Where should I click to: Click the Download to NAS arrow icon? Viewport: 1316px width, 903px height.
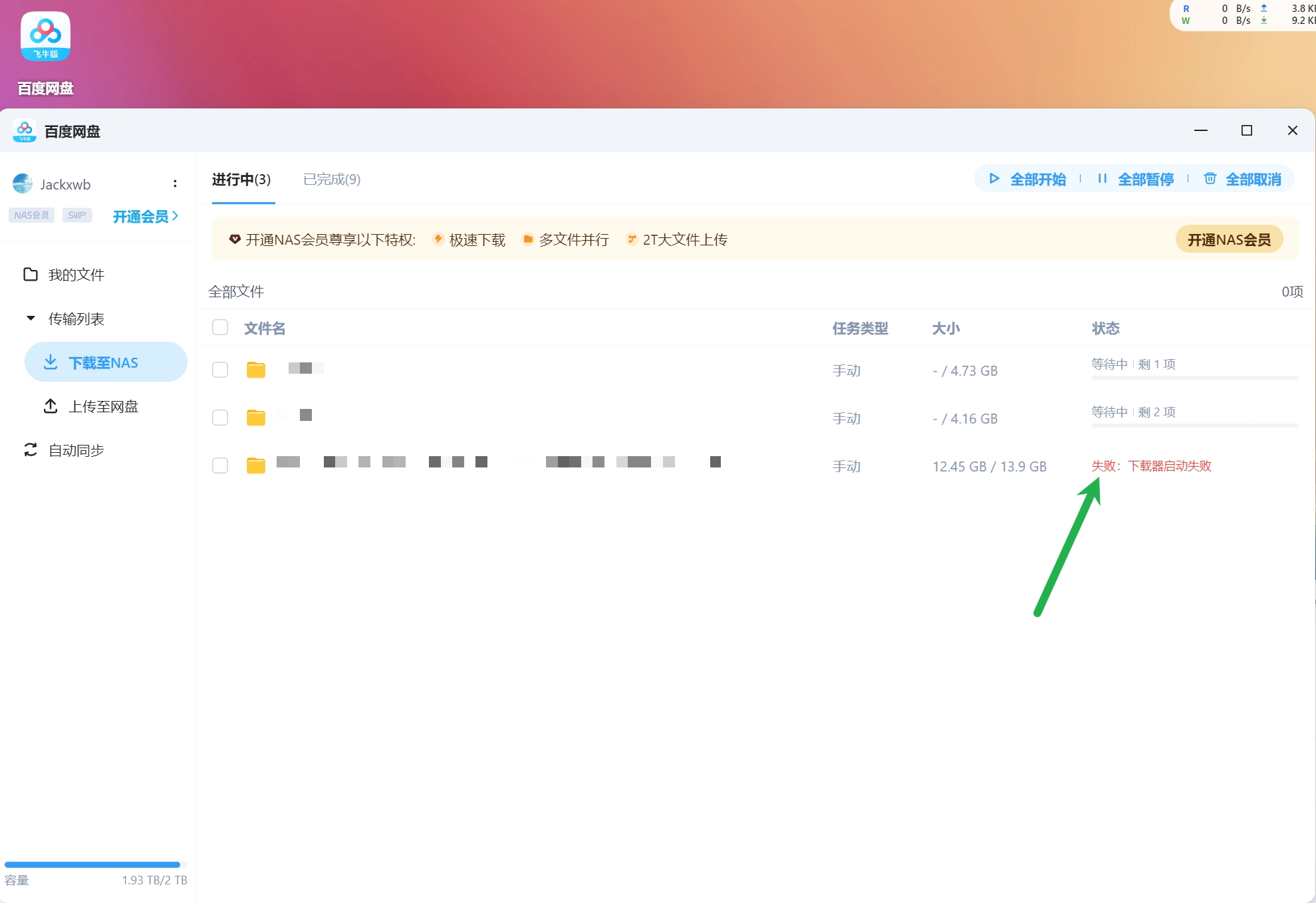pos(51,362)
